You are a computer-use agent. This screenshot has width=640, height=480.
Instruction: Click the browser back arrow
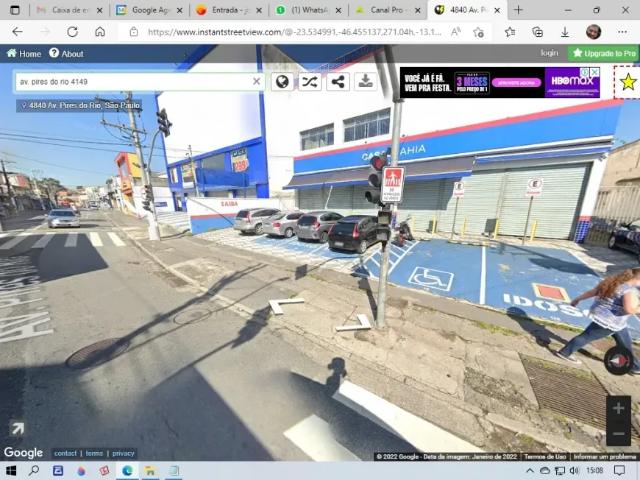[17, 31]
